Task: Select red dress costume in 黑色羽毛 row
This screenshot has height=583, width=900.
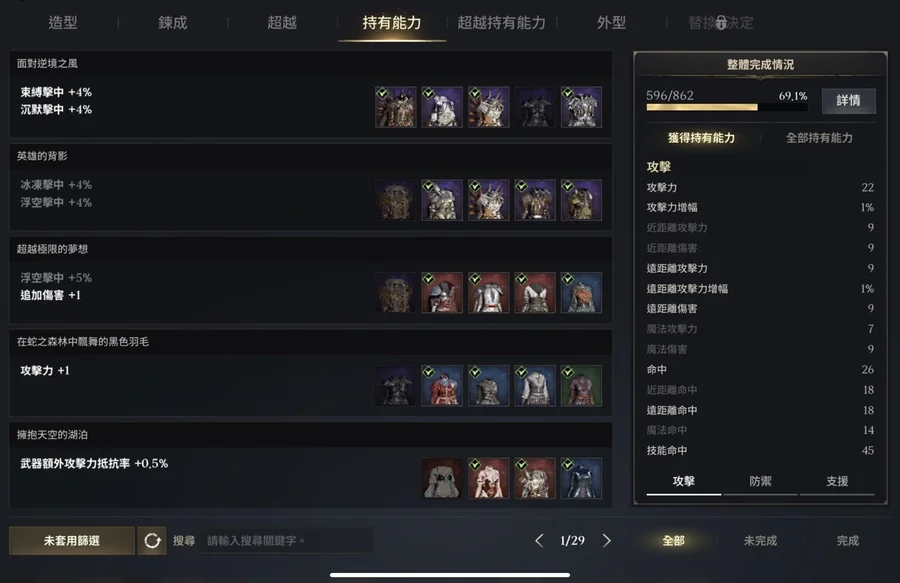Action: click(442, 386)
